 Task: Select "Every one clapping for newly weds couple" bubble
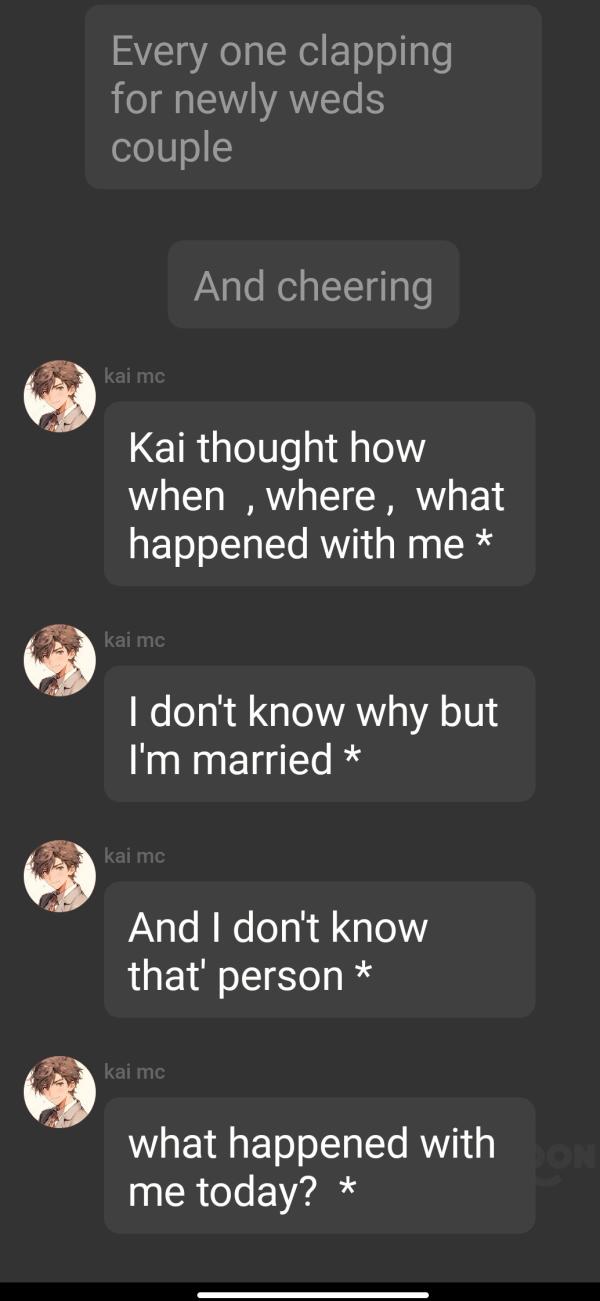pos(313,97)
